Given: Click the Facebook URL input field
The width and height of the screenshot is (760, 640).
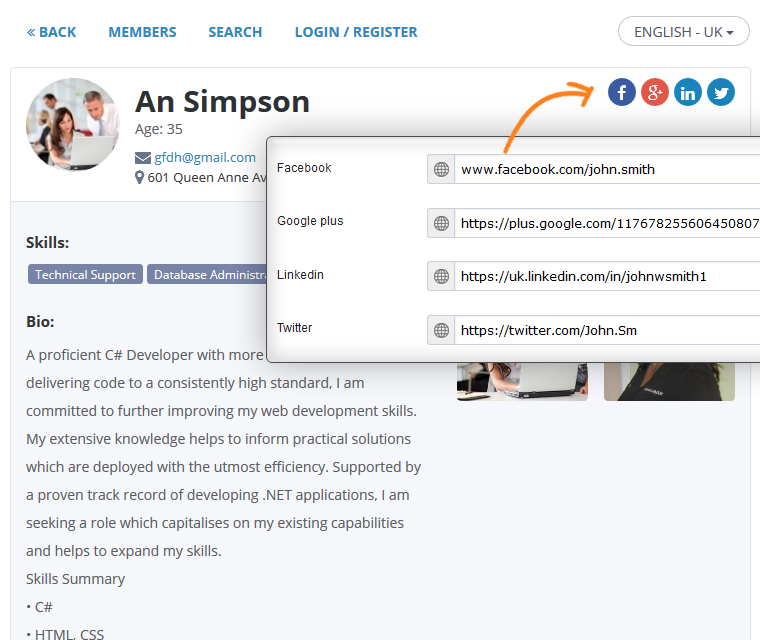Looking at the screenshot, I should pyautogui.click(x=607, y=169).
